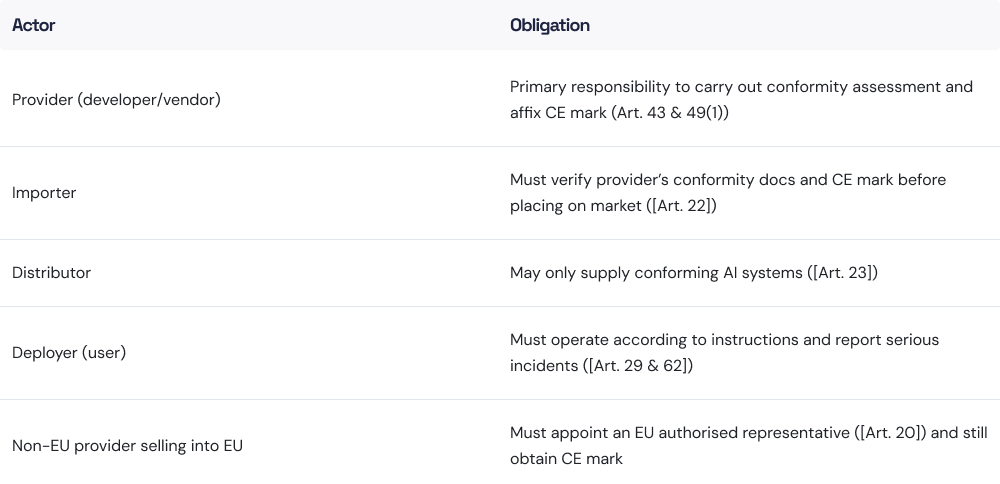The width and height of the screenshot is (1000, 484).
Task: Open the Art. 29 & 62 reference
Action: pyautogui.click(x=639, y=366)
